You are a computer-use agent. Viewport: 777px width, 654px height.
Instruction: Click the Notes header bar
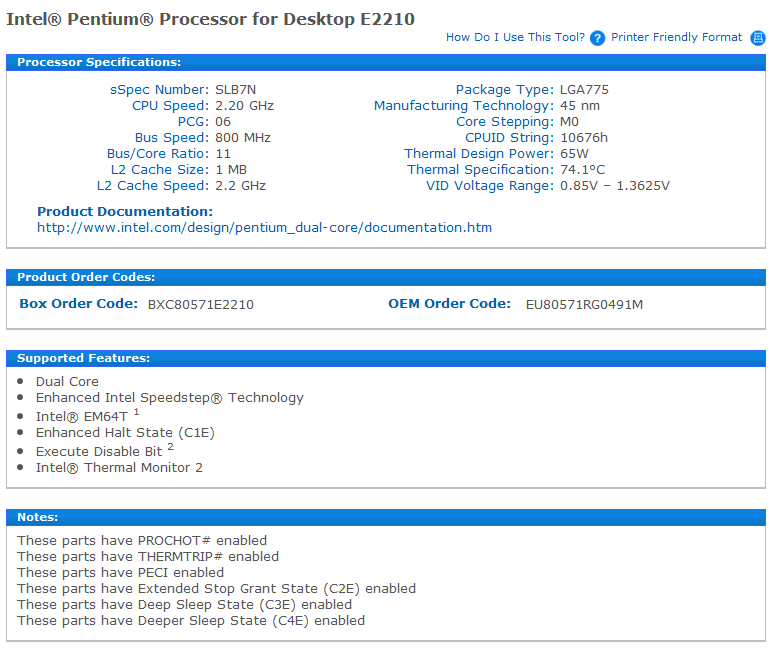click(x=386, y=517)
